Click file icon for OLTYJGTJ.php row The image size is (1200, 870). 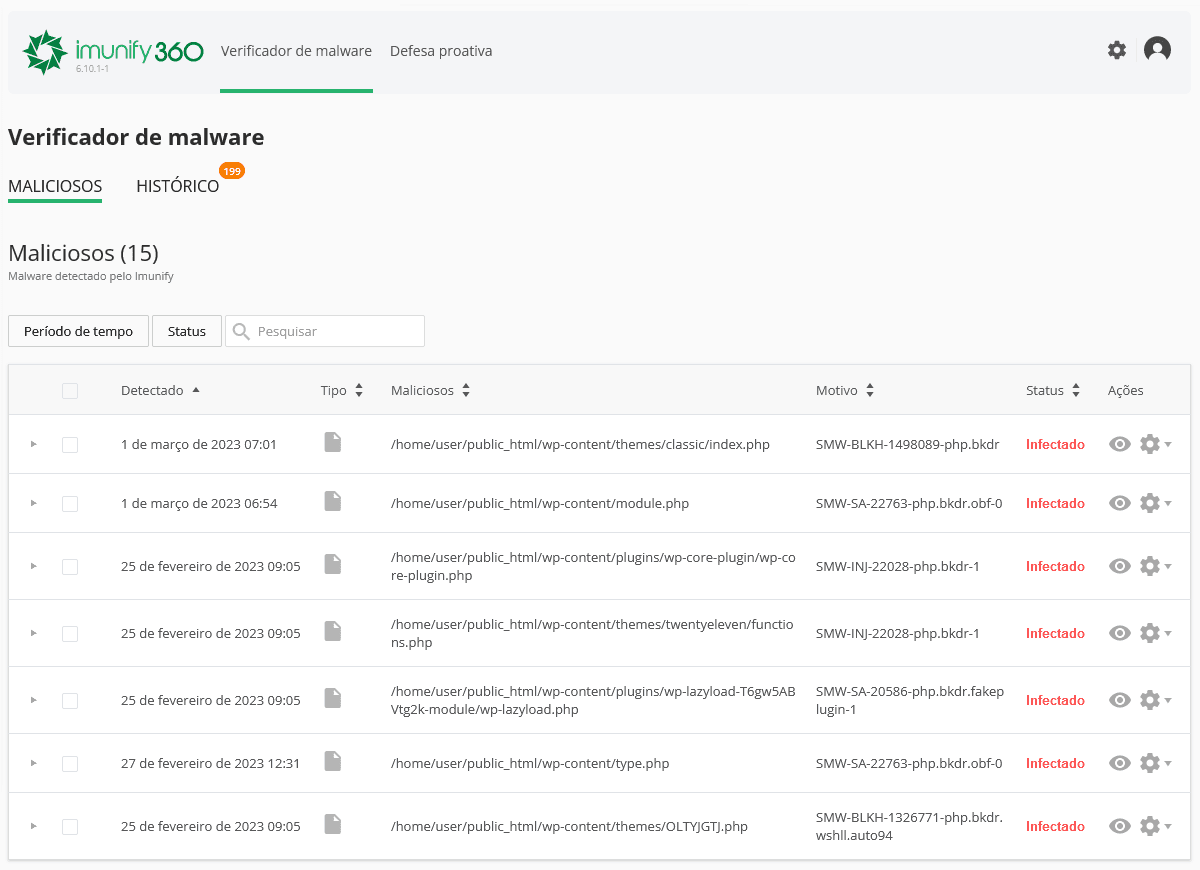pos(332,824)
